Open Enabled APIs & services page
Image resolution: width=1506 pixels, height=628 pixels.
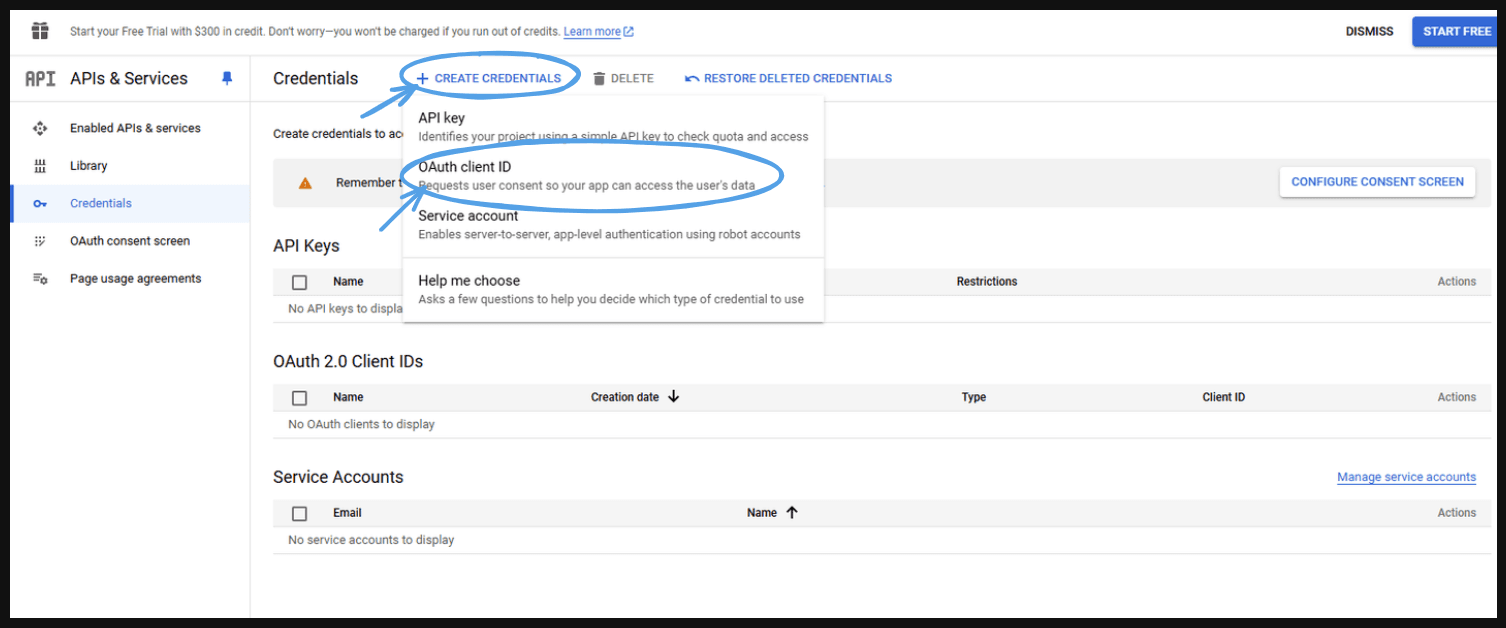[x=135, y=128]
